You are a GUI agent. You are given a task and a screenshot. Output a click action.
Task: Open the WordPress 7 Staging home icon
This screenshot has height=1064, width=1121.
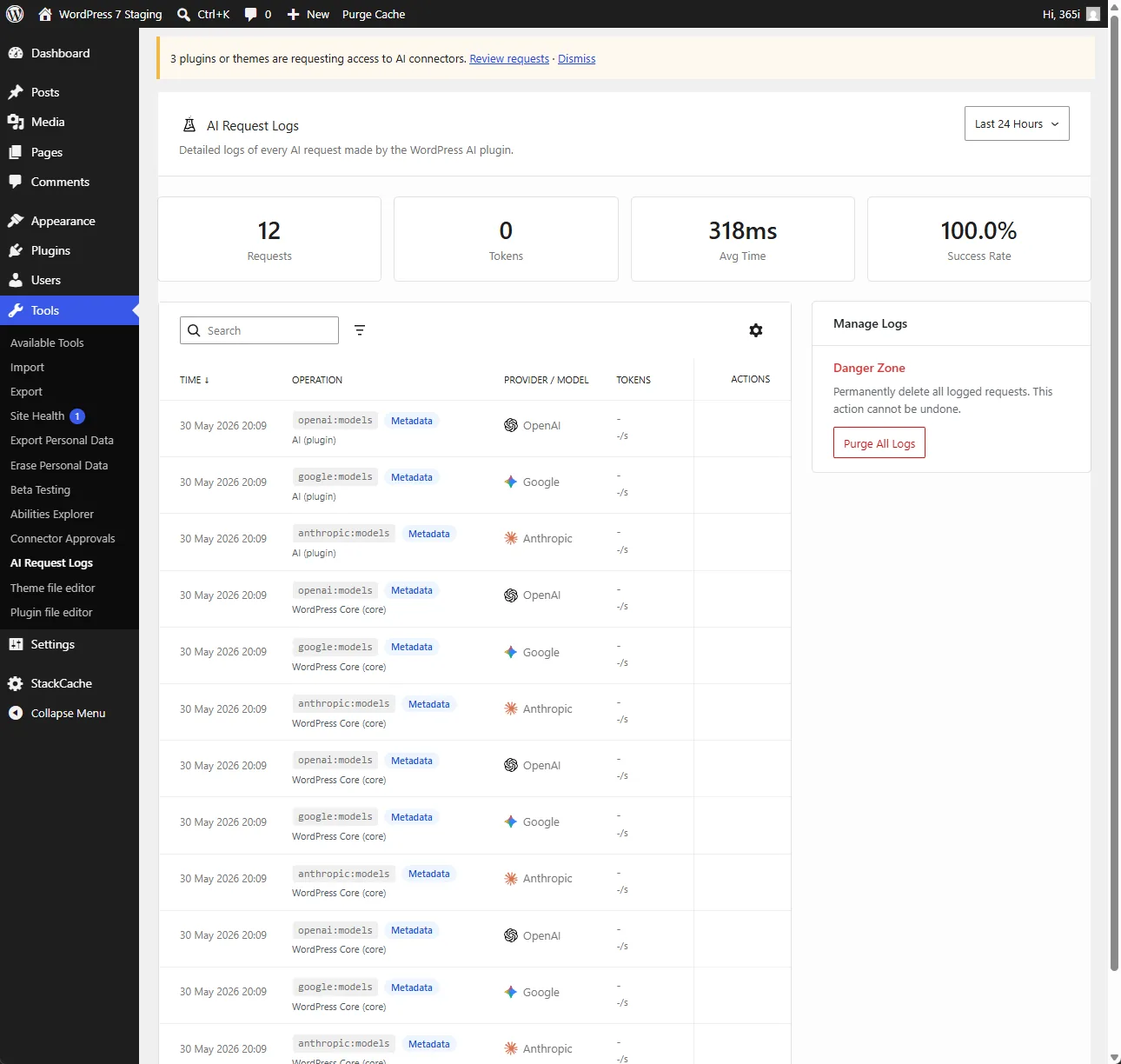45,14
